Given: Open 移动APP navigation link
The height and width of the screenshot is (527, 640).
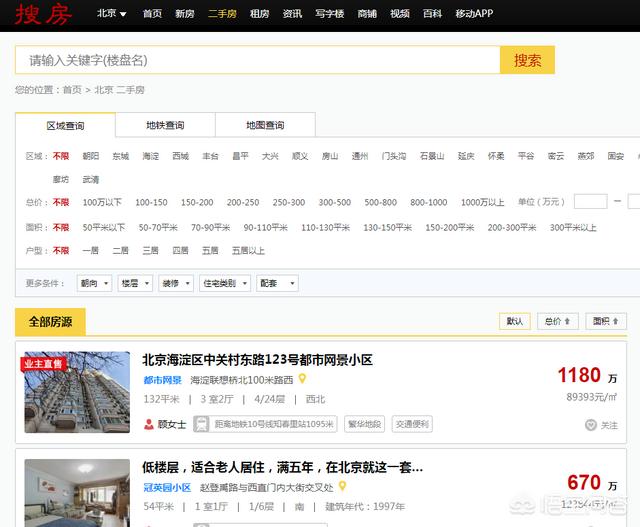Looking at the screenshot, I should [474, 13].
